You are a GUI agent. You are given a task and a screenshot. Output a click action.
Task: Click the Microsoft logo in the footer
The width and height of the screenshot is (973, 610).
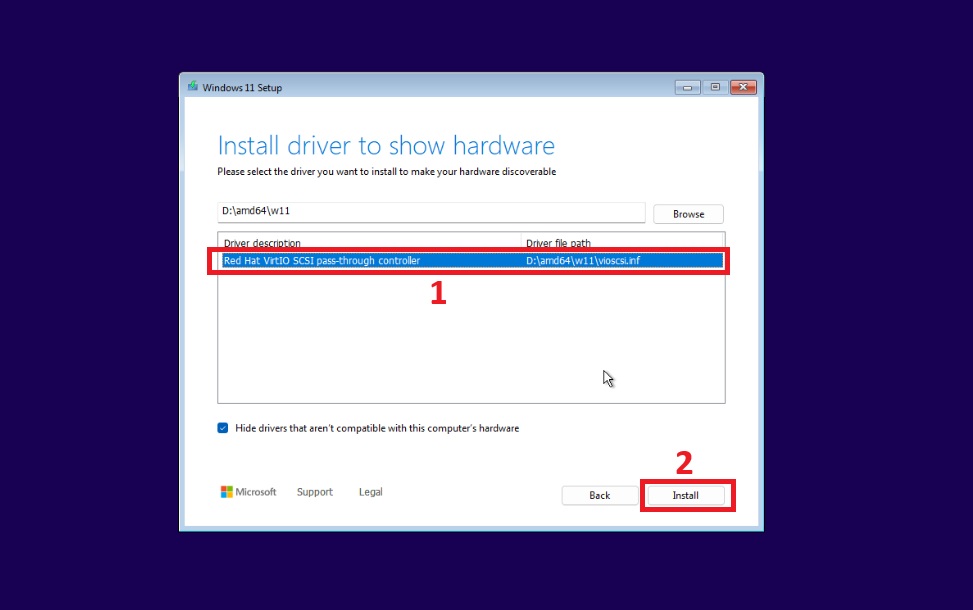click(x=227, y=492)
